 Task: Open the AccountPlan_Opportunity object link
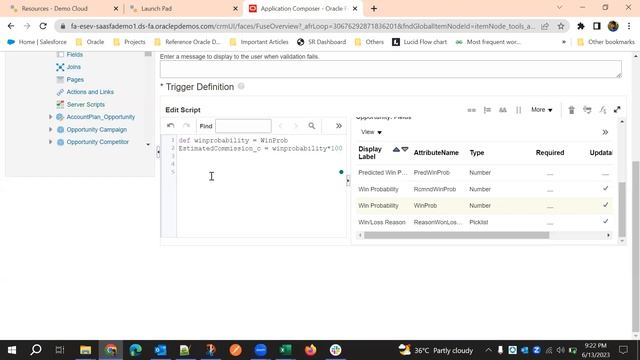click(x=100, y=117)
